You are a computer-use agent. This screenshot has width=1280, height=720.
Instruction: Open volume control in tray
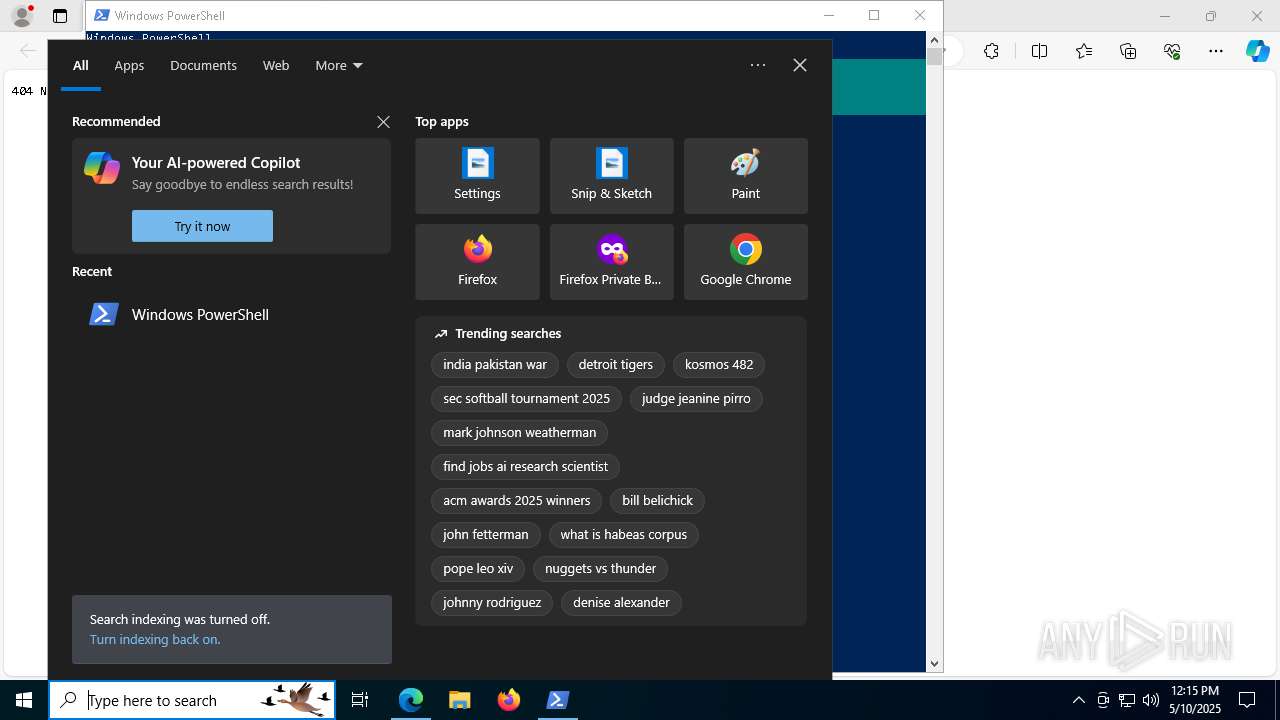point(1151,700)
